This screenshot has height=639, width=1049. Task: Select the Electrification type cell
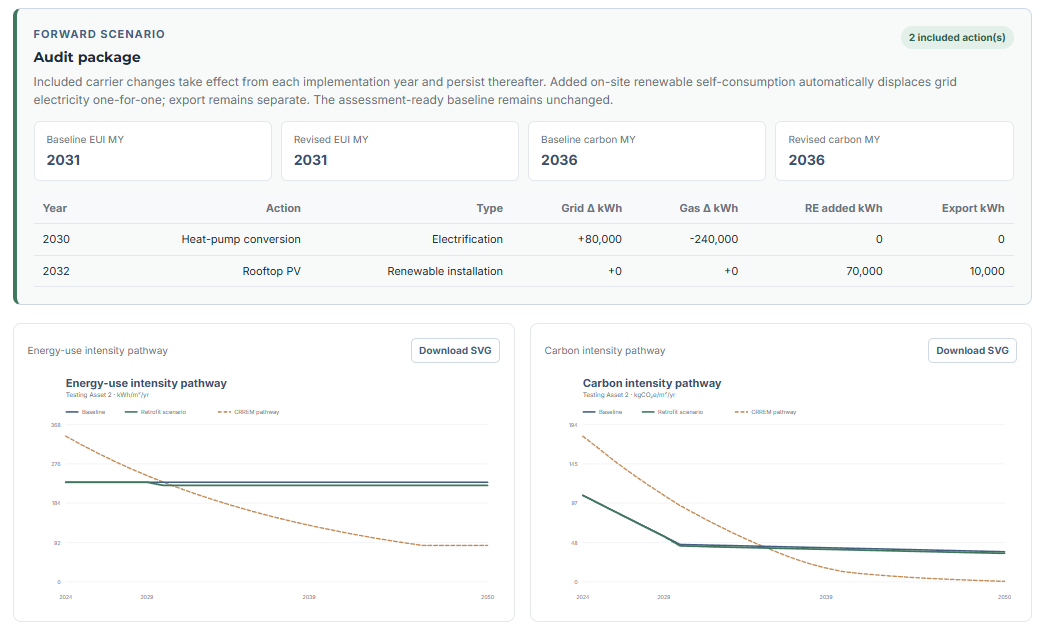(x=467, y=239)
